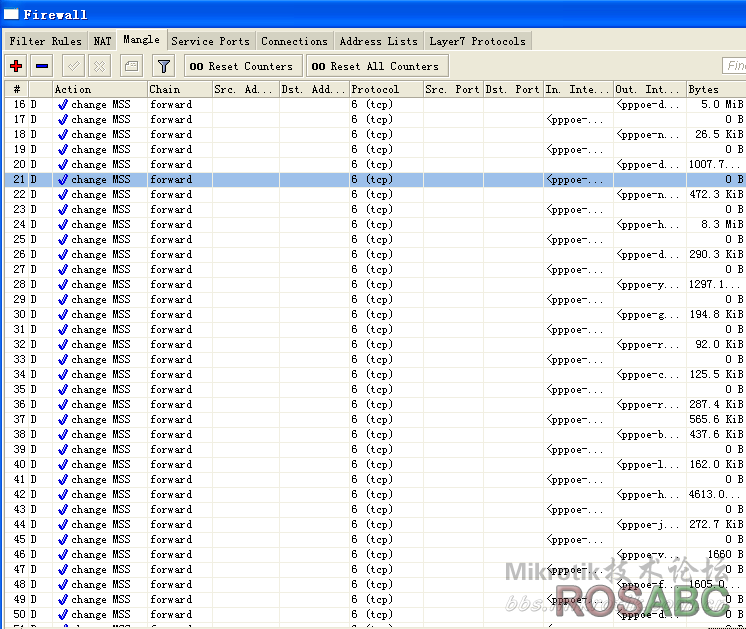Viewport: 746px width, 629px height.
Task: Sort by the Src. Address column header
Action: [245, 89]
